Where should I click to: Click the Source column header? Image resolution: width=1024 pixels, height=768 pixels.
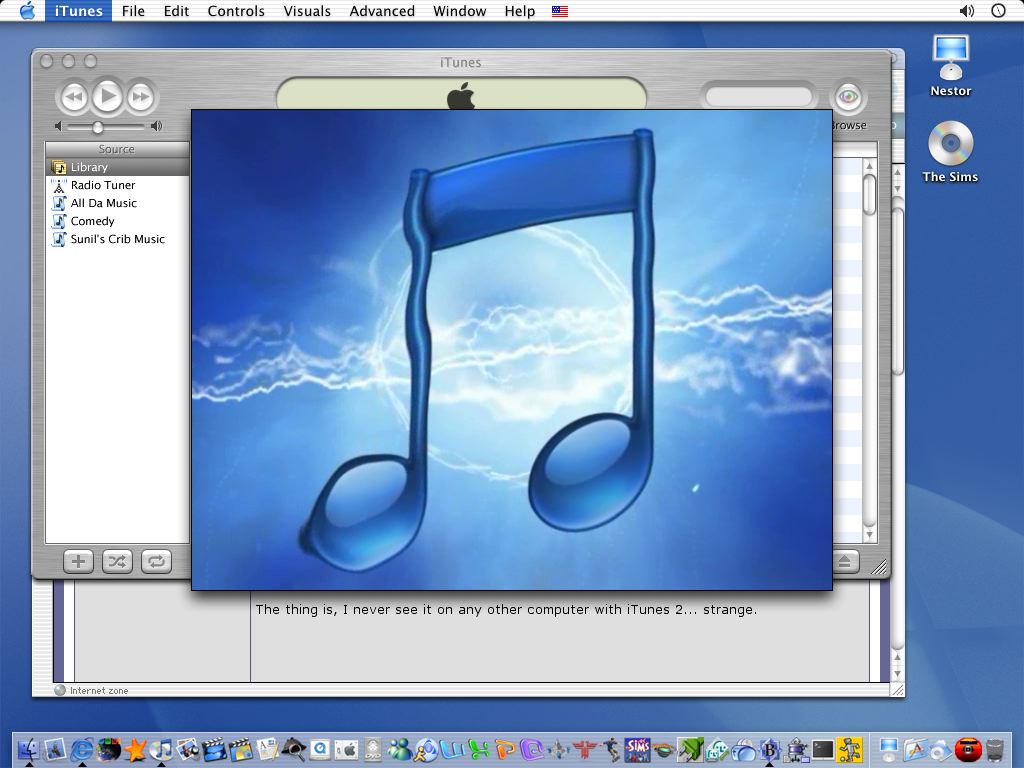pos(117,149)
